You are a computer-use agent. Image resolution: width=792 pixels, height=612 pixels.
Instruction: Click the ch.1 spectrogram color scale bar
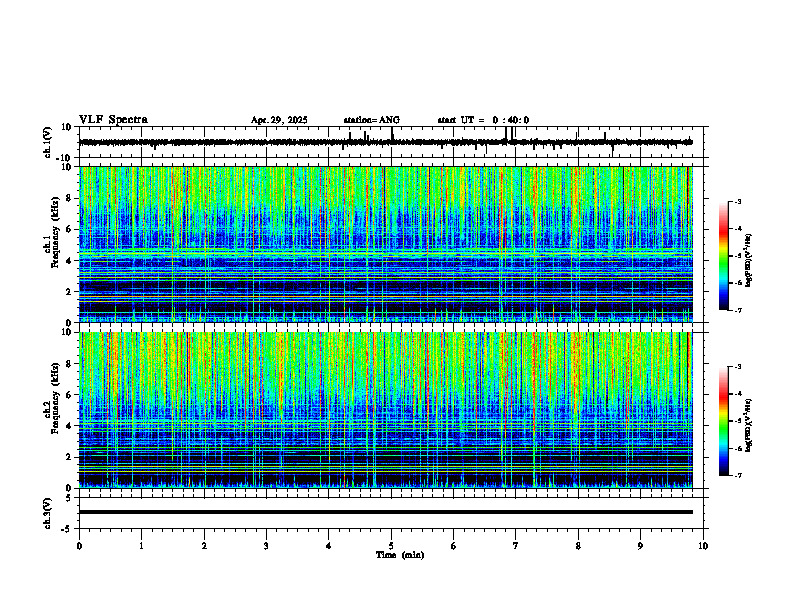723,256
